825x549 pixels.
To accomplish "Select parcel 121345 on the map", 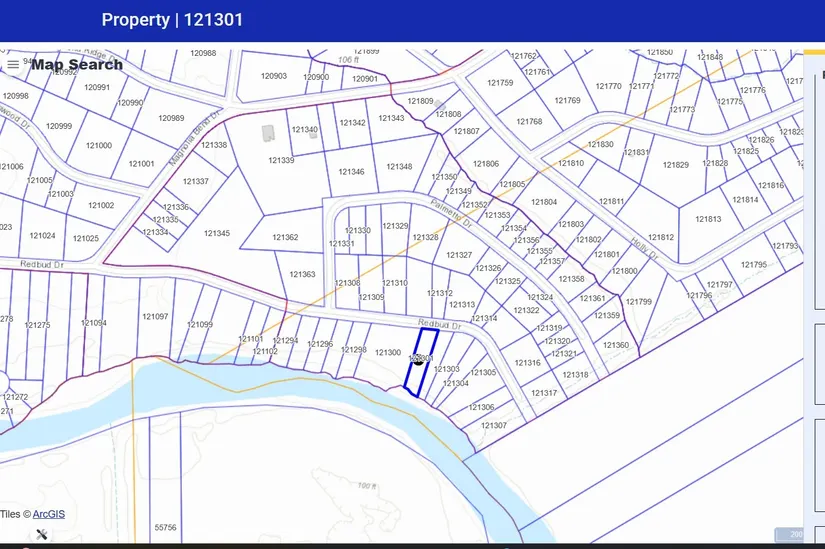I will pyautogui.click(x=217, y=234).
